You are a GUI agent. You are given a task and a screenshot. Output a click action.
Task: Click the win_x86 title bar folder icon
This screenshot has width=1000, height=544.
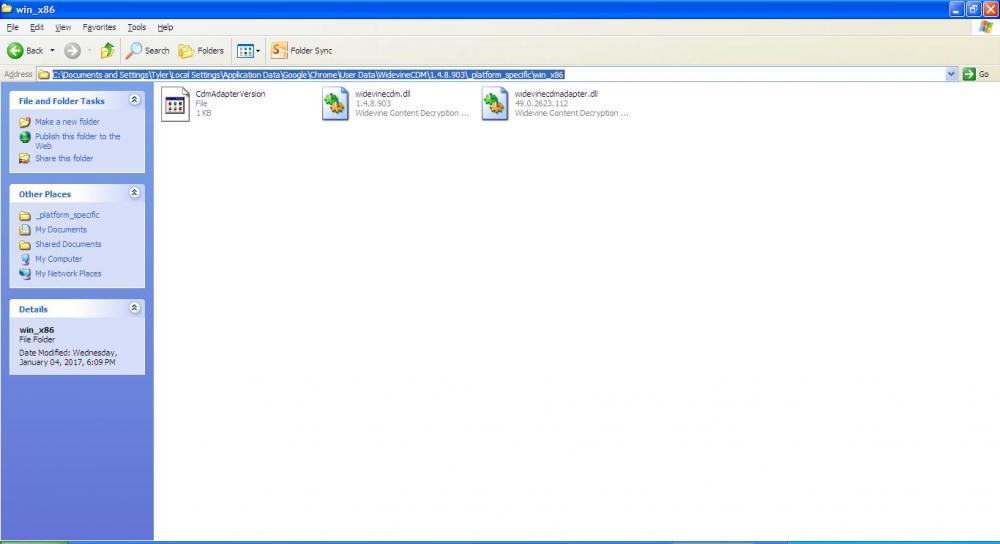coord(7,9)
